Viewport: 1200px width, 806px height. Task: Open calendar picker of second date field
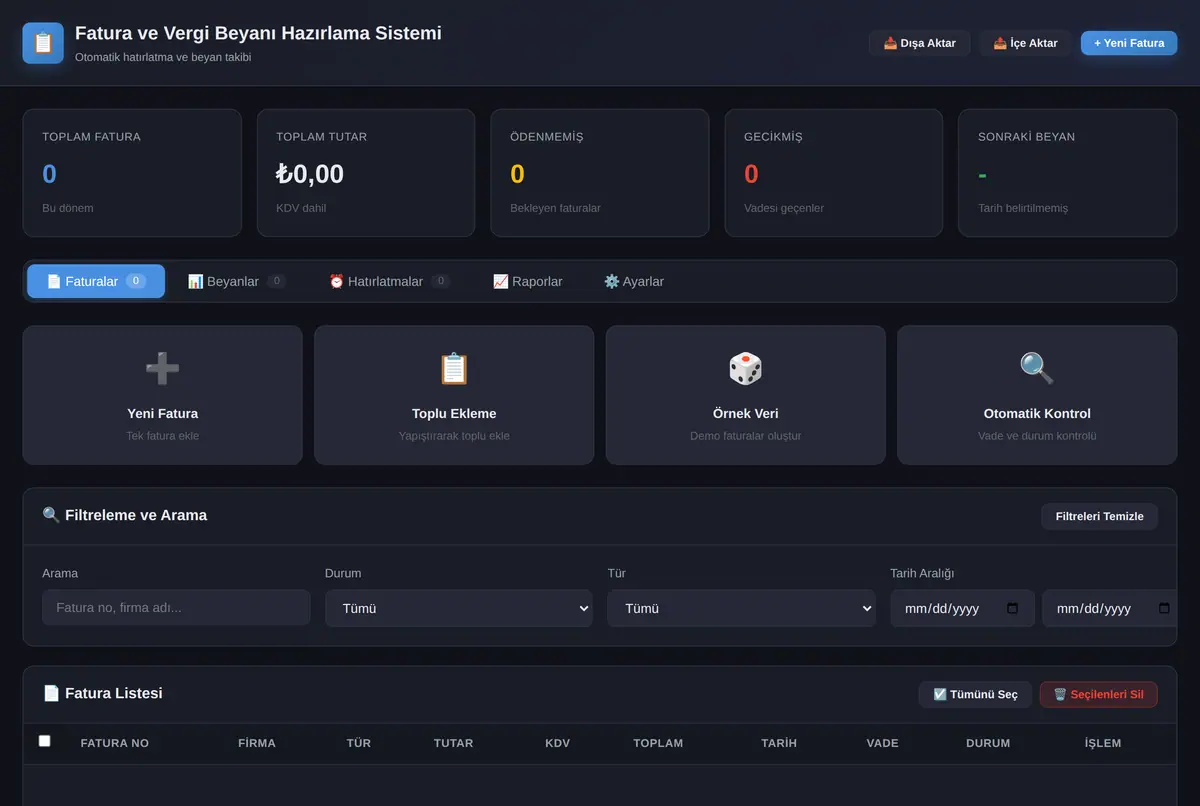[1164, 608]
